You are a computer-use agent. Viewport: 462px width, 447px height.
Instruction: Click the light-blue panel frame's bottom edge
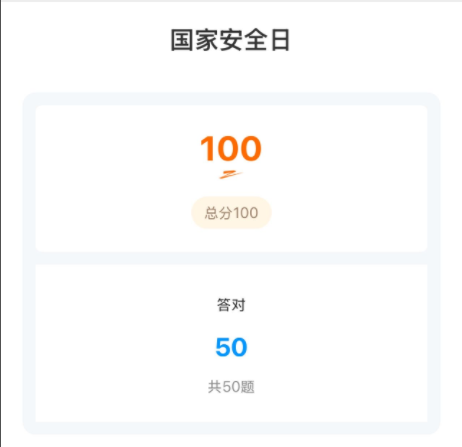(x=231, y=428)
